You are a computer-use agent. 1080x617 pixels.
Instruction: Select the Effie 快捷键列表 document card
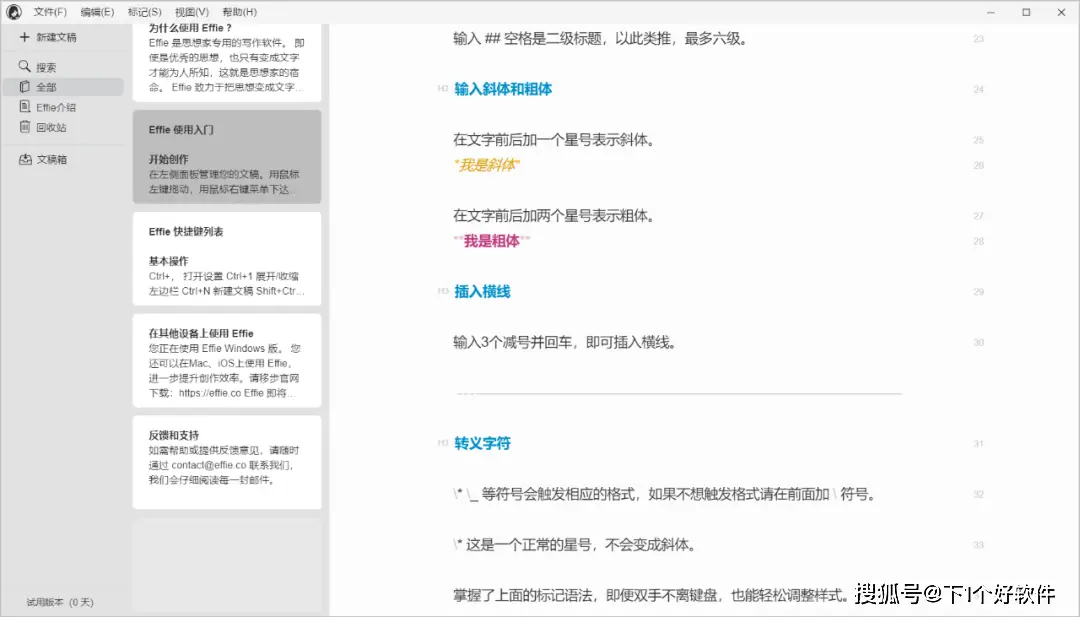[227, 258]
